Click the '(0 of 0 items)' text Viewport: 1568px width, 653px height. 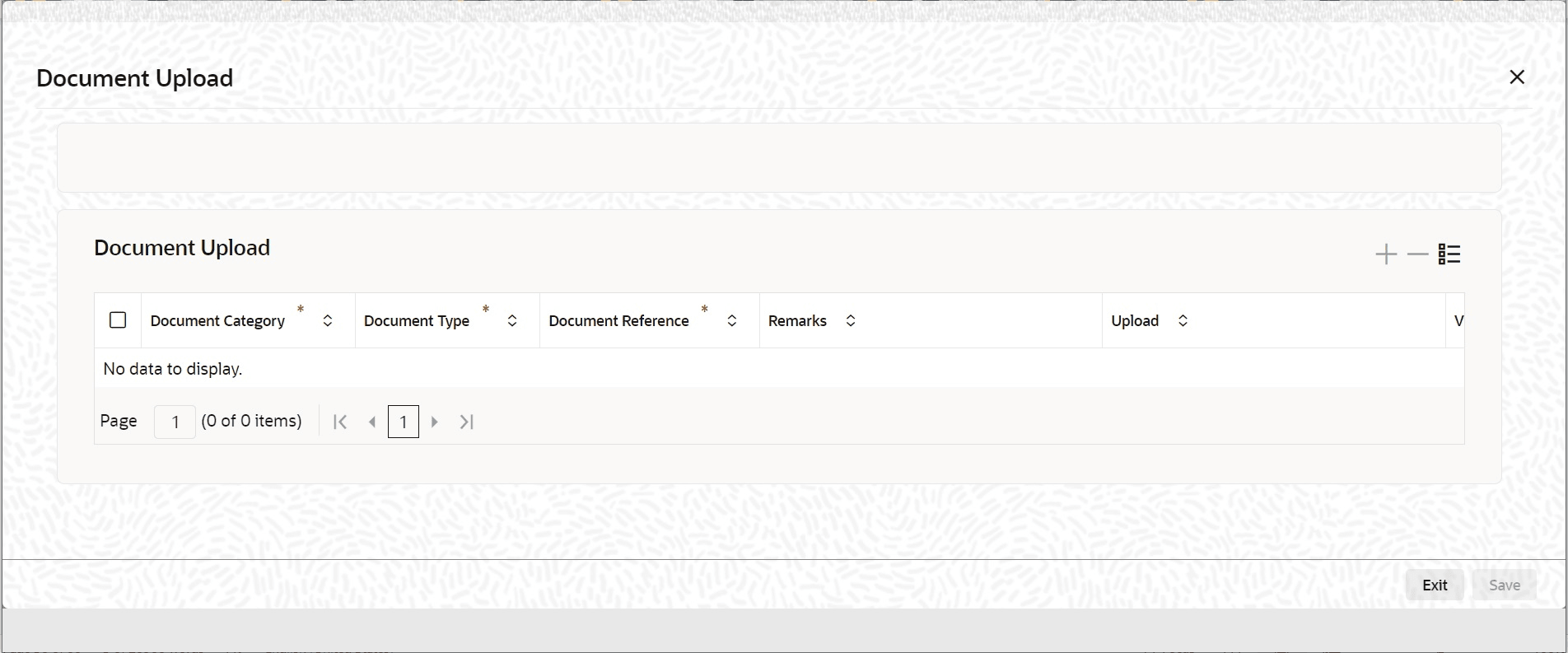pyautogui.click(x=251, y=422)
